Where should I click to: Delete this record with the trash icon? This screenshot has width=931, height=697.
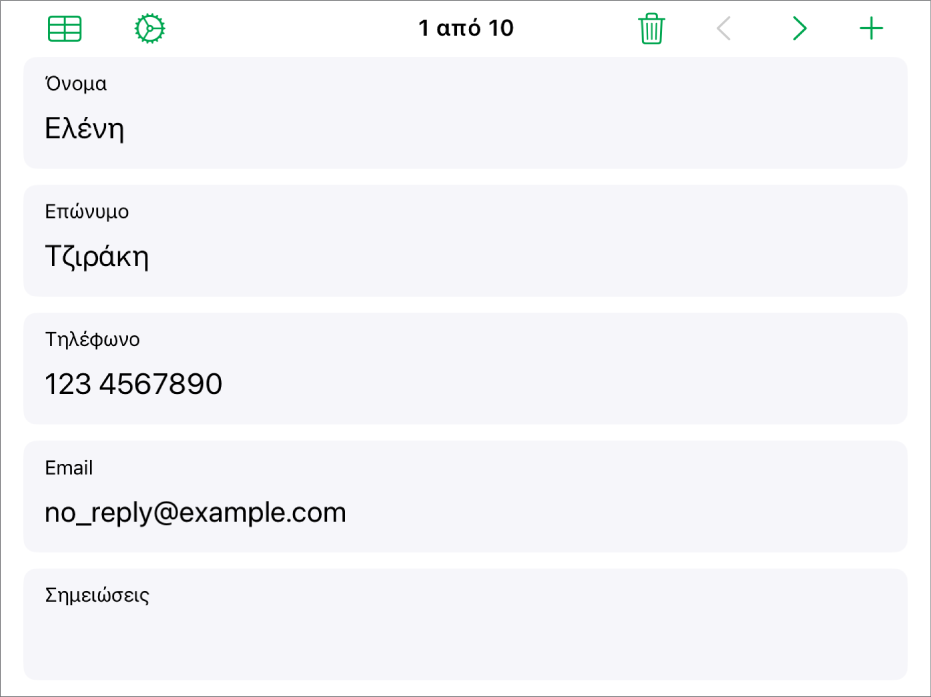[x=651, y=28]
